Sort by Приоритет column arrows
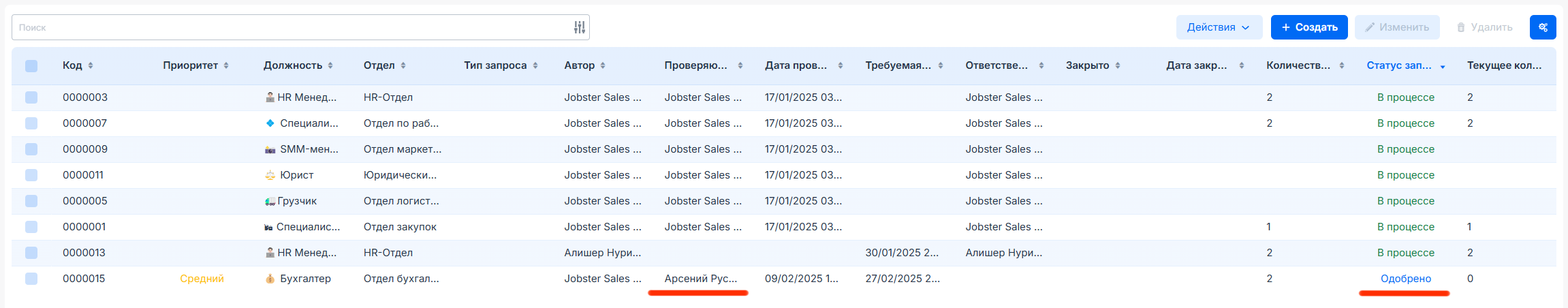The height and width of the screenshot is (308, 1568). point(226,65)
